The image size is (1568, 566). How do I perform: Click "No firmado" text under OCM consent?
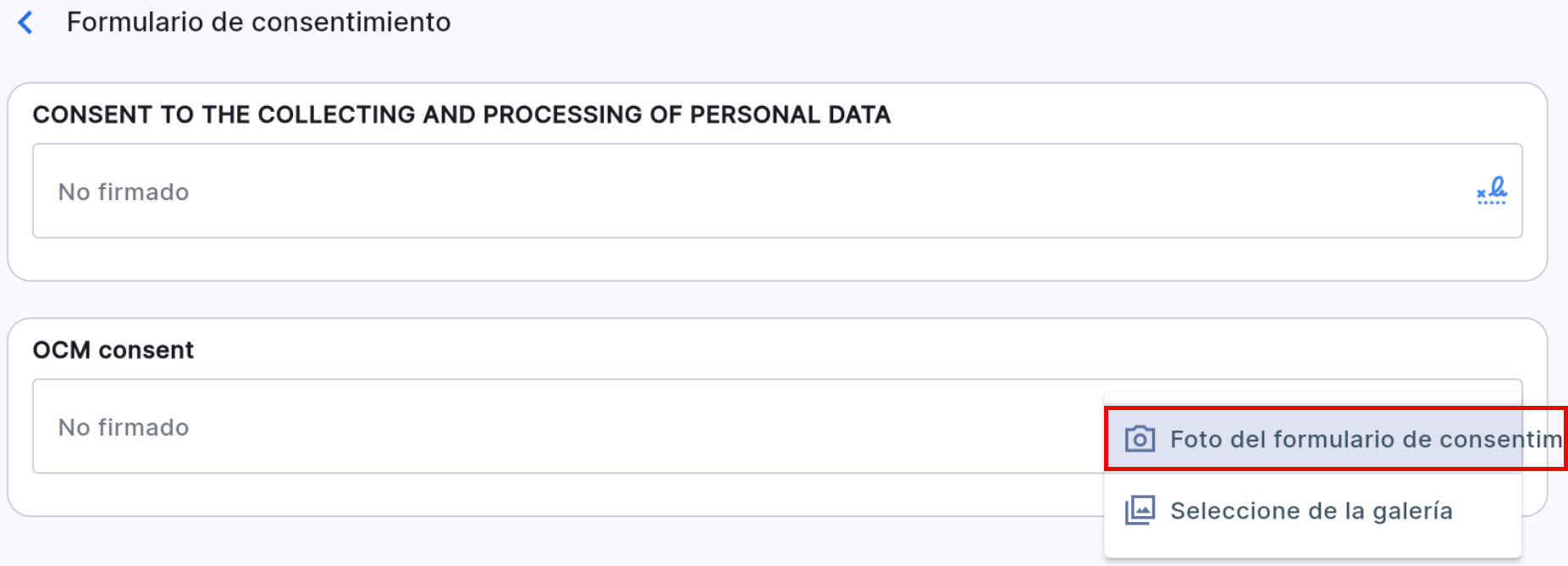click(x=124, y=428)
